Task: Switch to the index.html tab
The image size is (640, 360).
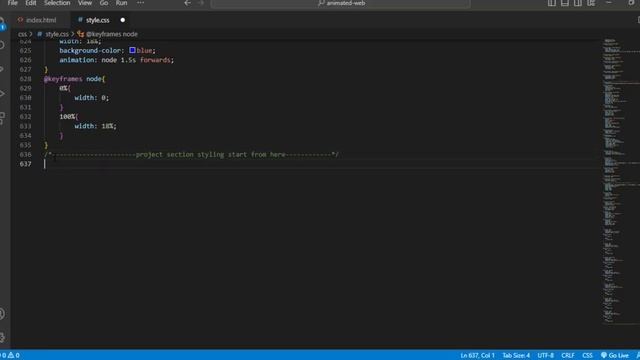Action: click(41, 20)
